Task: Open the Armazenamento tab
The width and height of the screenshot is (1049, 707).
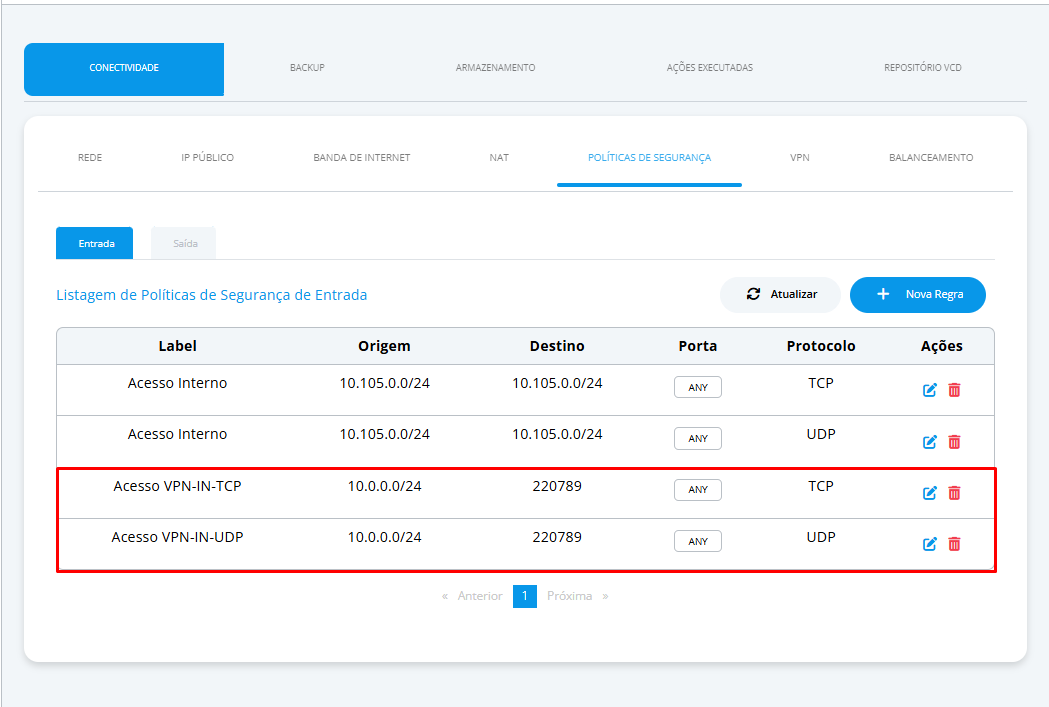Action: point(495,68)
